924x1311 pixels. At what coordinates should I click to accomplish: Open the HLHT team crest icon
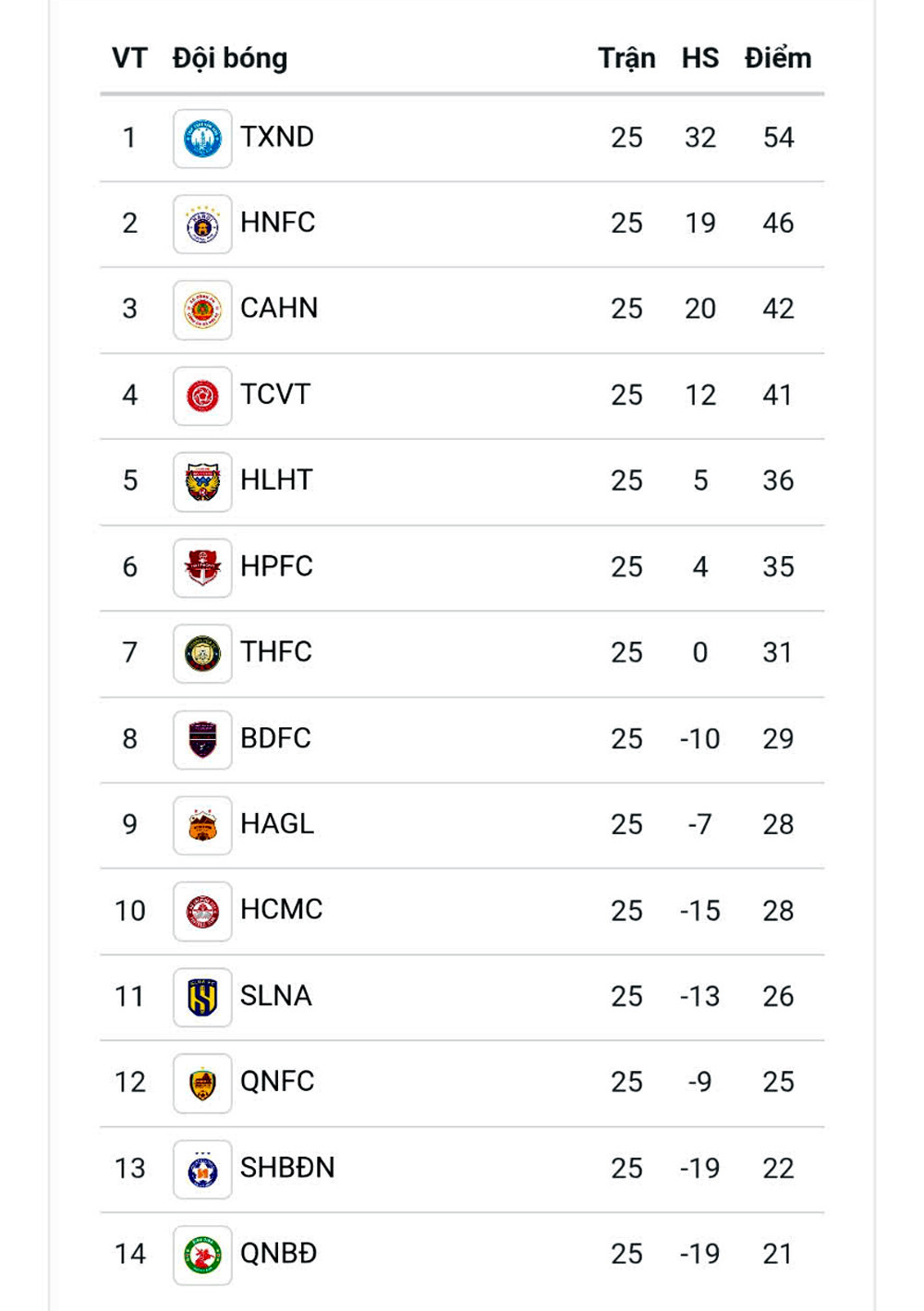[x=202, y=482]
